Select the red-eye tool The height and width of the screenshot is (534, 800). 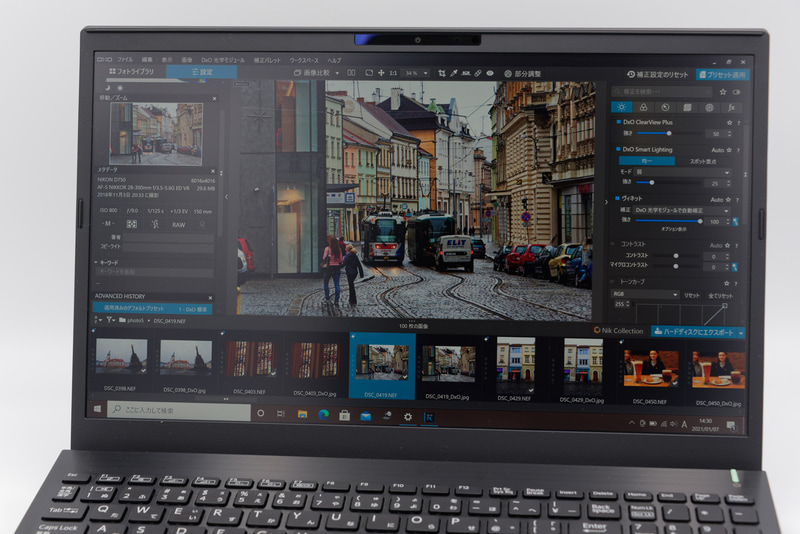(x=490, y=73)
